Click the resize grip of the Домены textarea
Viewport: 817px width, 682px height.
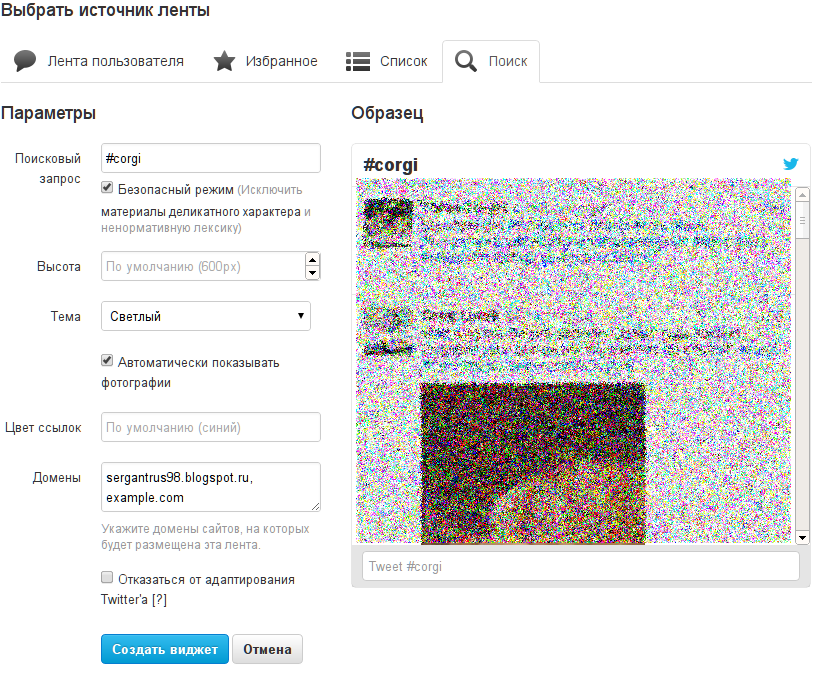pyautogui.click(x=315, y=506)
